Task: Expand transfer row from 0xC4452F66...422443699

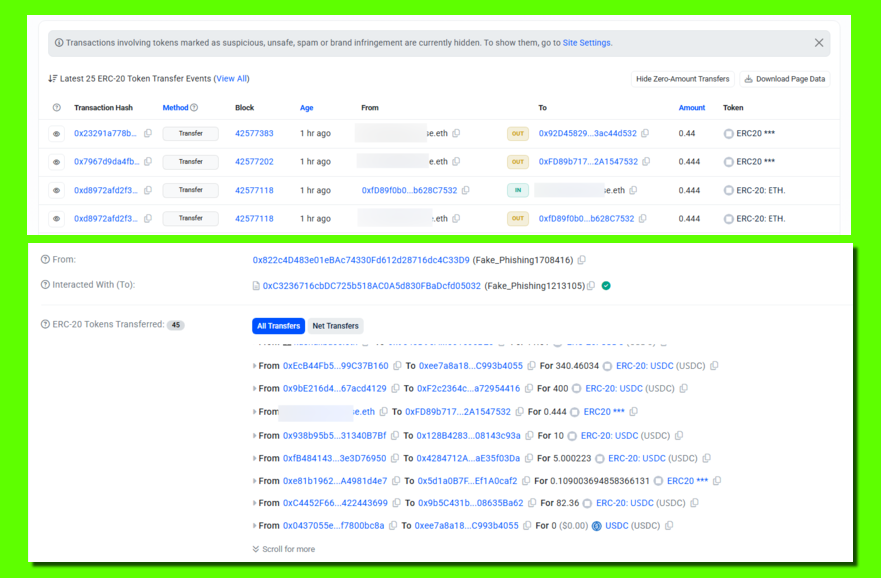Action: 254,503
